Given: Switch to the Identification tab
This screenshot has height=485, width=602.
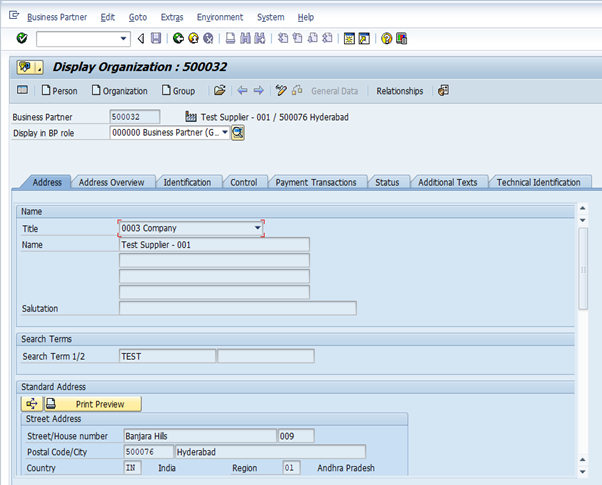Looking at the screenshot, I should click(x=187, y=182).
